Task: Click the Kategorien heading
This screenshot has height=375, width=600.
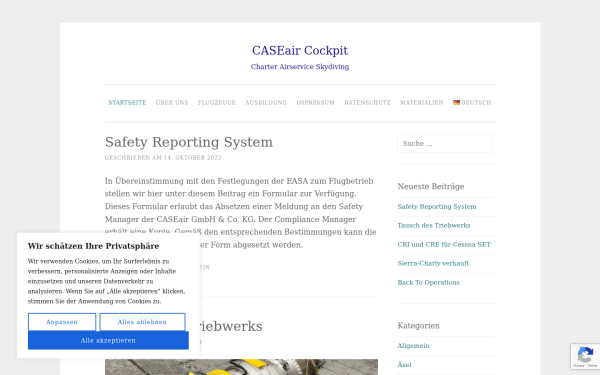Action: 418,326
